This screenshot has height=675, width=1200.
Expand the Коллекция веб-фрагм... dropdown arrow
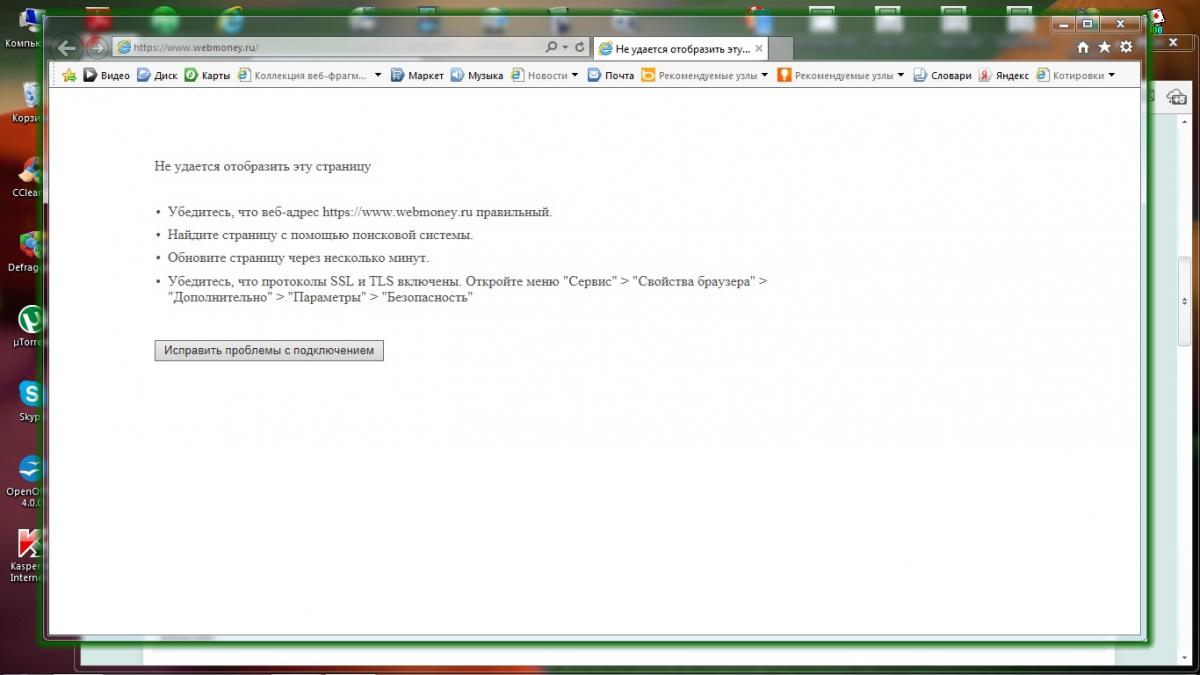coord(378,75)
